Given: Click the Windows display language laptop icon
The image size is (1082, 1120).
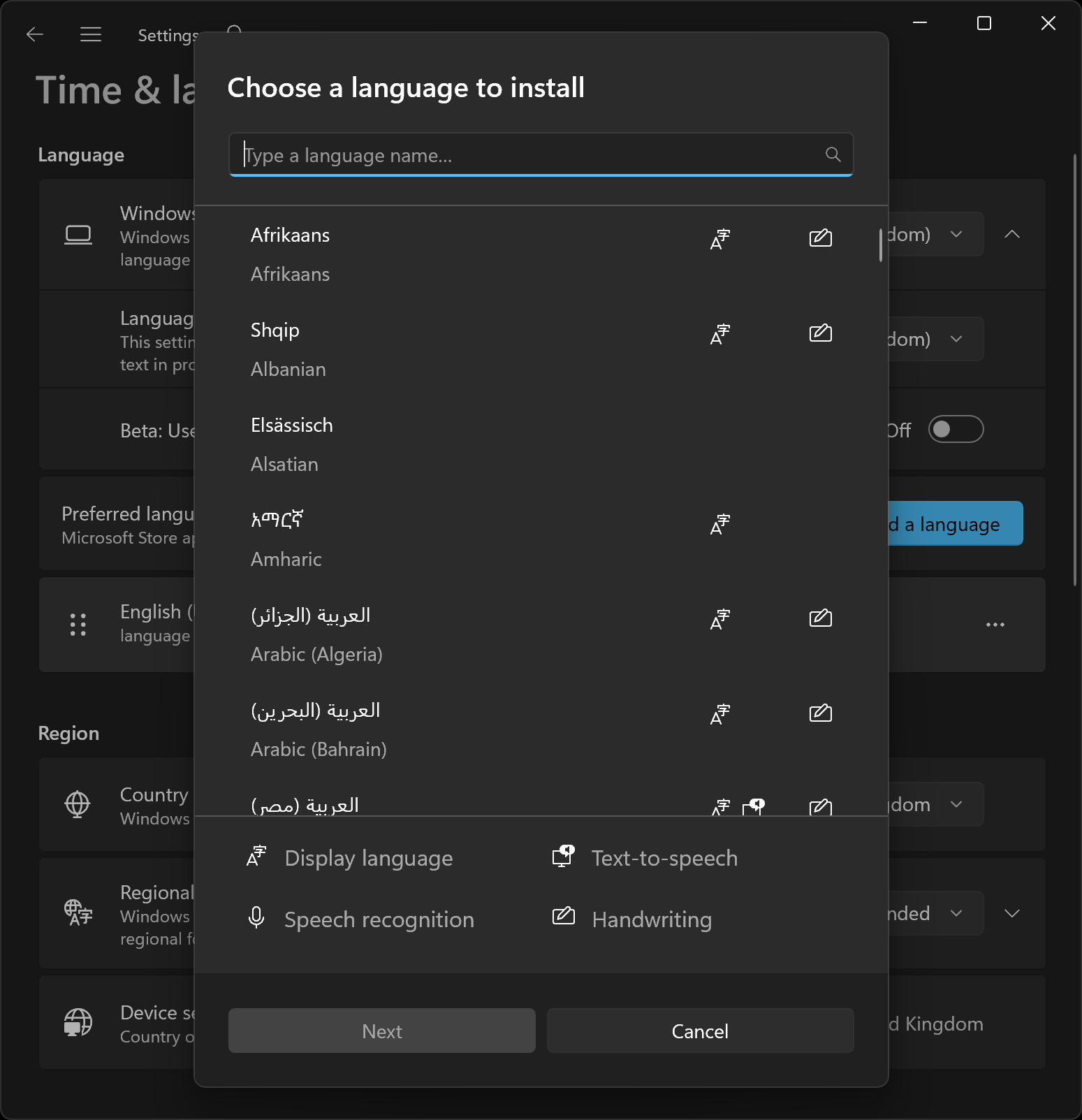Looking at the screenshot, I should point(78,235).
